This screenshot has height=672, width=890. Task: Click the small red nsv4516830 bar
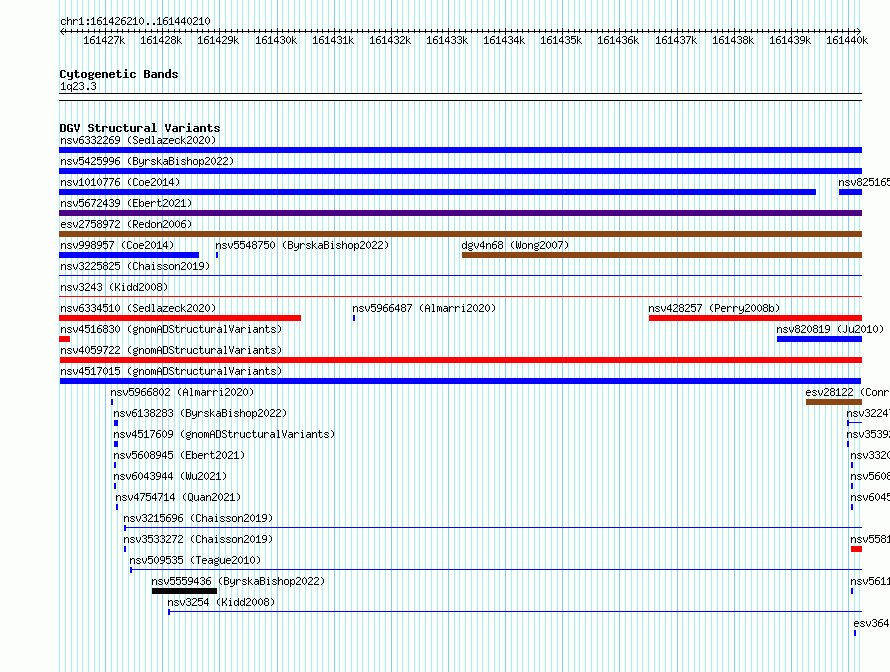[x=65, y=339]
